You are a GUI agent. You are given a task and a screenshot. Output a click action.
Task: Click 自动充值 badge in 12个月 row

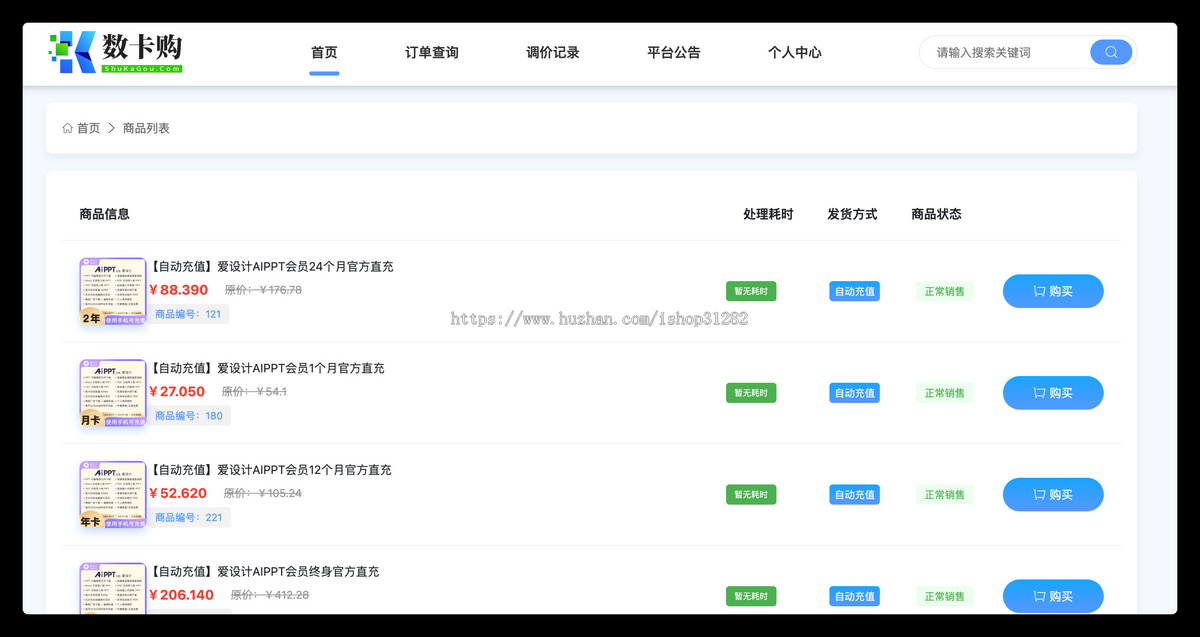point(854,494)
